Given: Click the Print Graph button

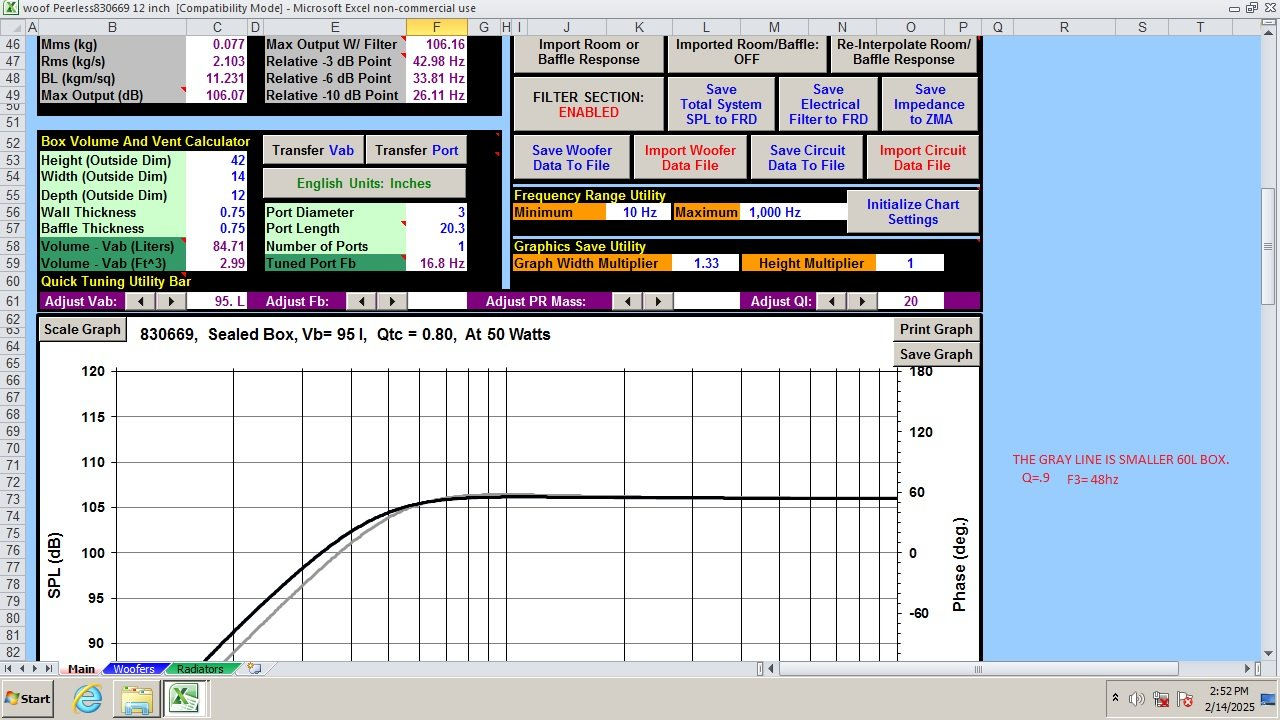Looking at the screenshot, I should click(x=936, y=329).
